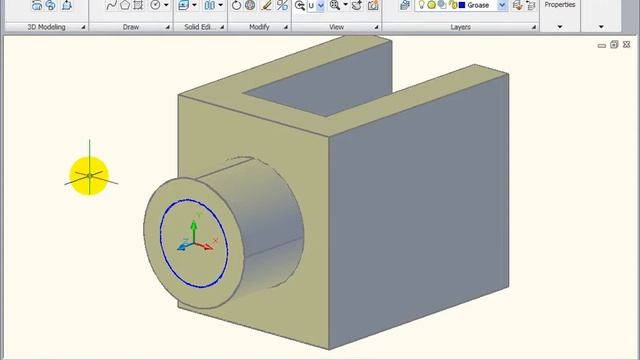640x360 pixels.
Task: Click the UCS icon's red X axis arrow
Action: (204, 246)
